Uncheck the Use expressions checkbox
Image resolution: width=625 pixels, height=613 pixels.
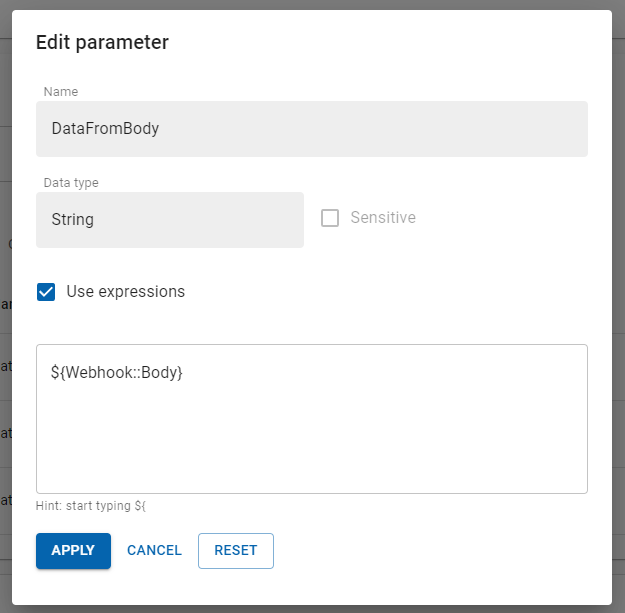click(46, 292)
